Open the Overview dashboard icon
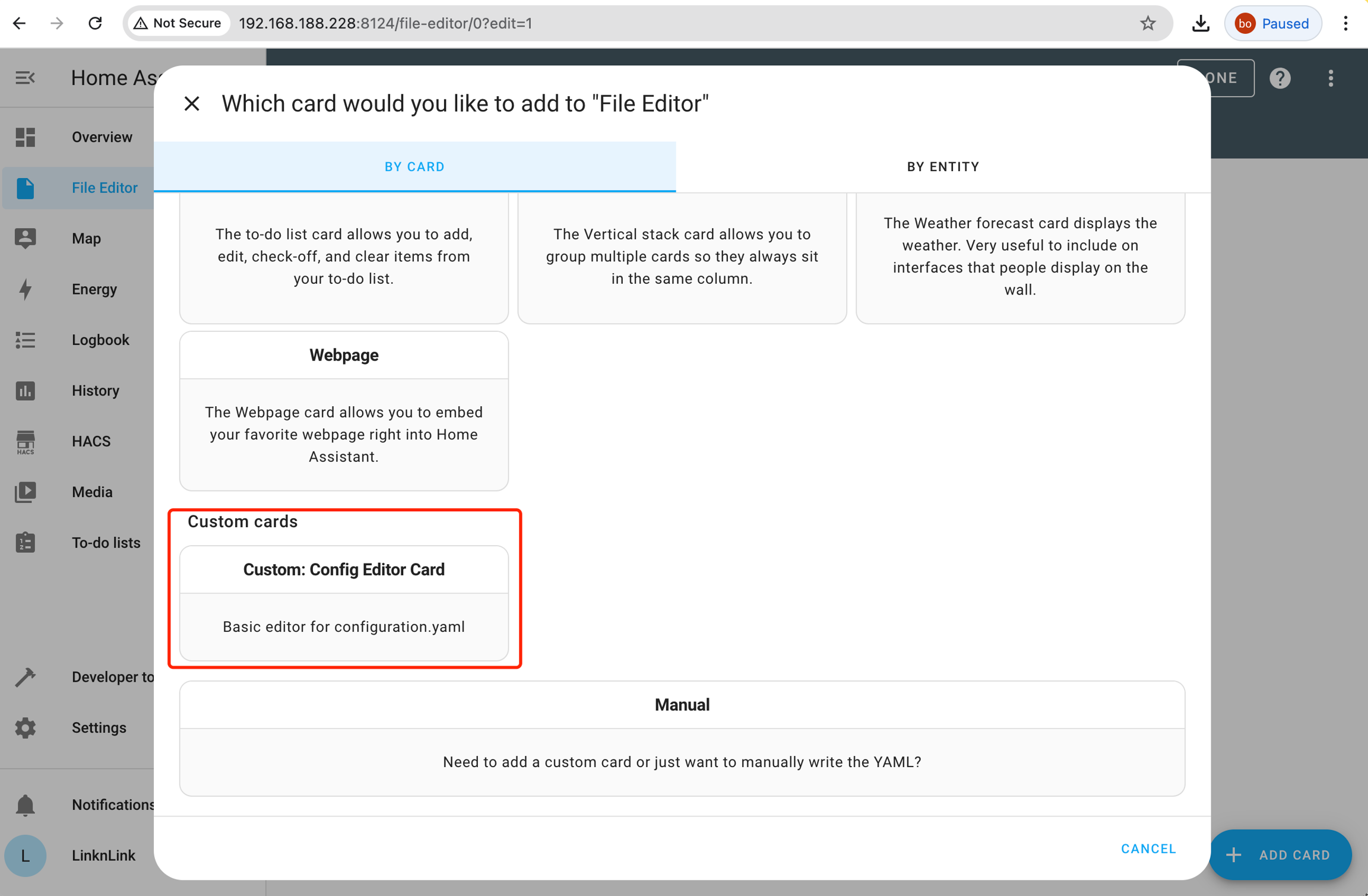The image size is (1368, 896). [25, 137]
